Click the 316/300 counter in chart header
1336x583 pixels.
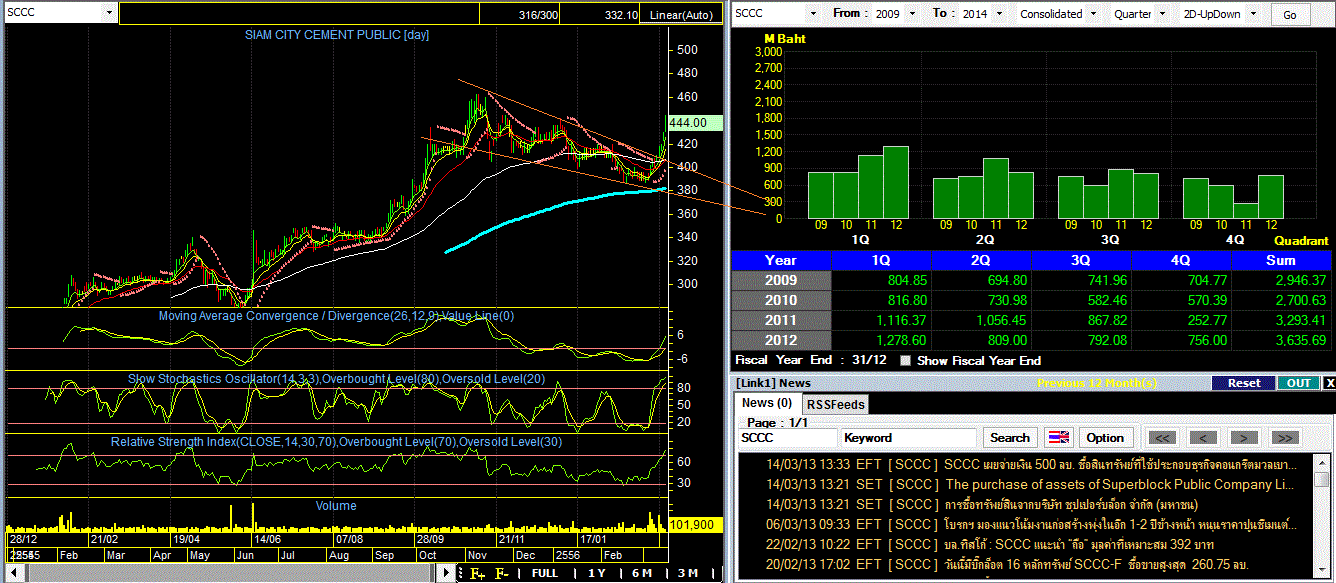click(x=539, y=15)
